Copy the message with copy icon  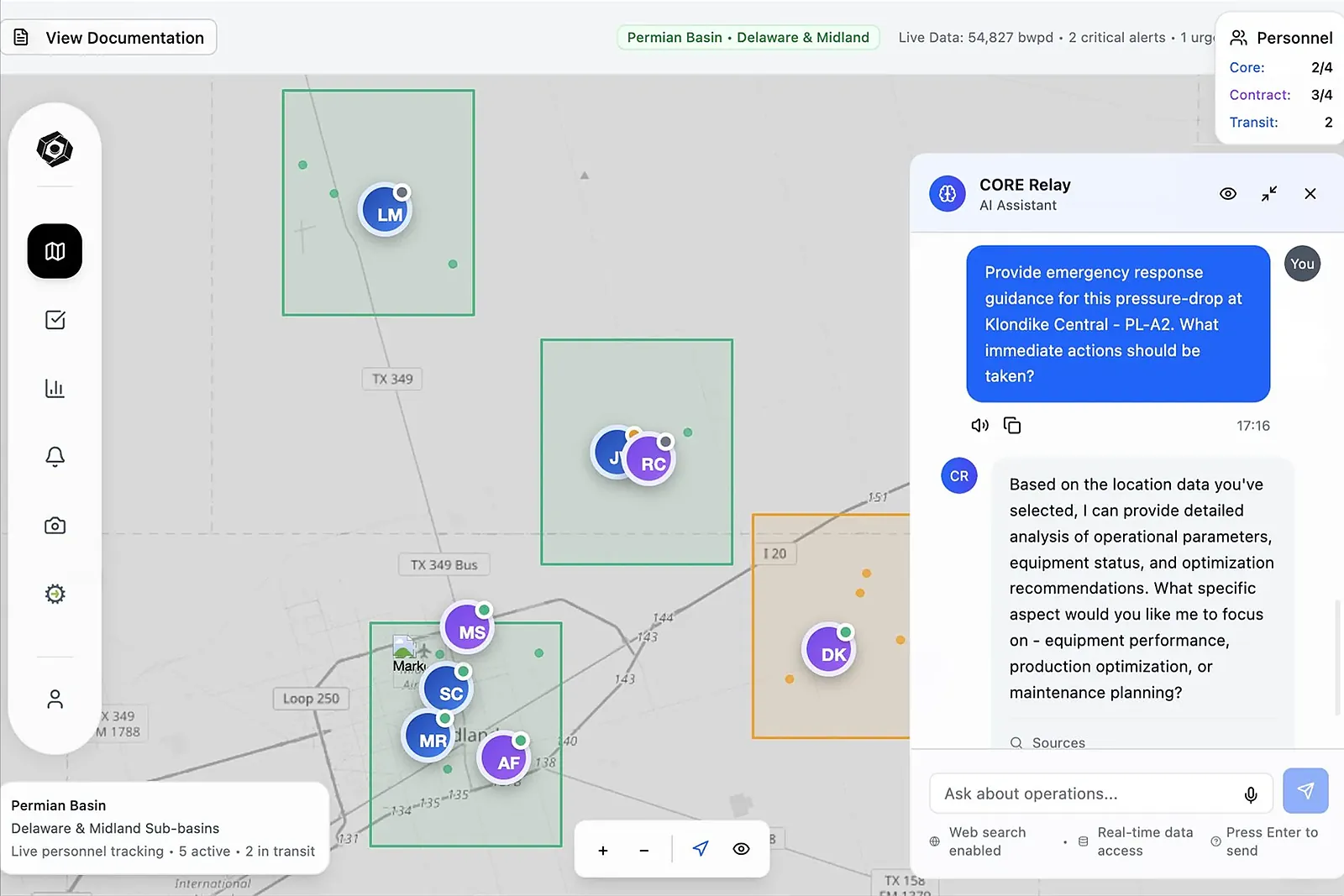pyautogui.click(x=1012, y=426)
